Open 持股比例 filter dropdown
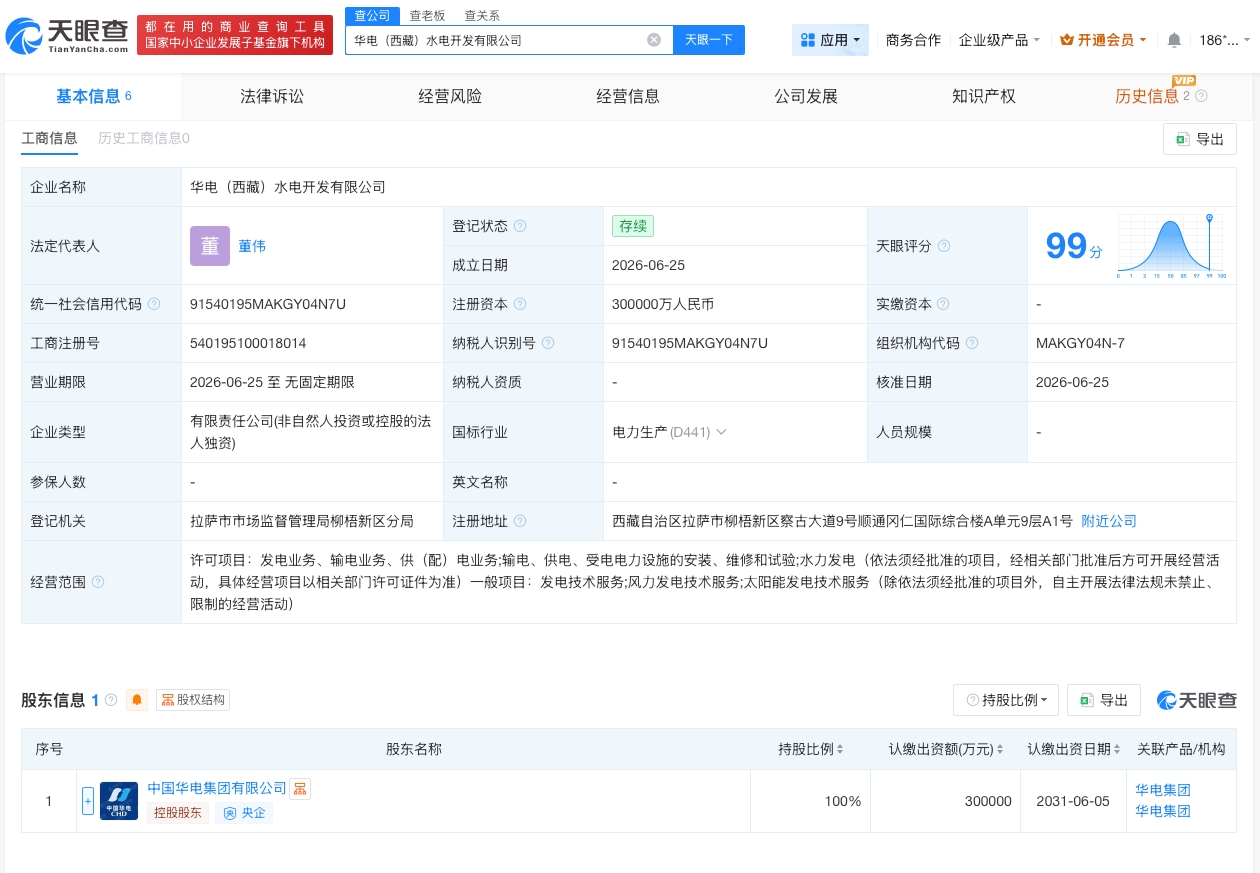The height and width of the screenshot is (873, 1260). pos(1006,700)
